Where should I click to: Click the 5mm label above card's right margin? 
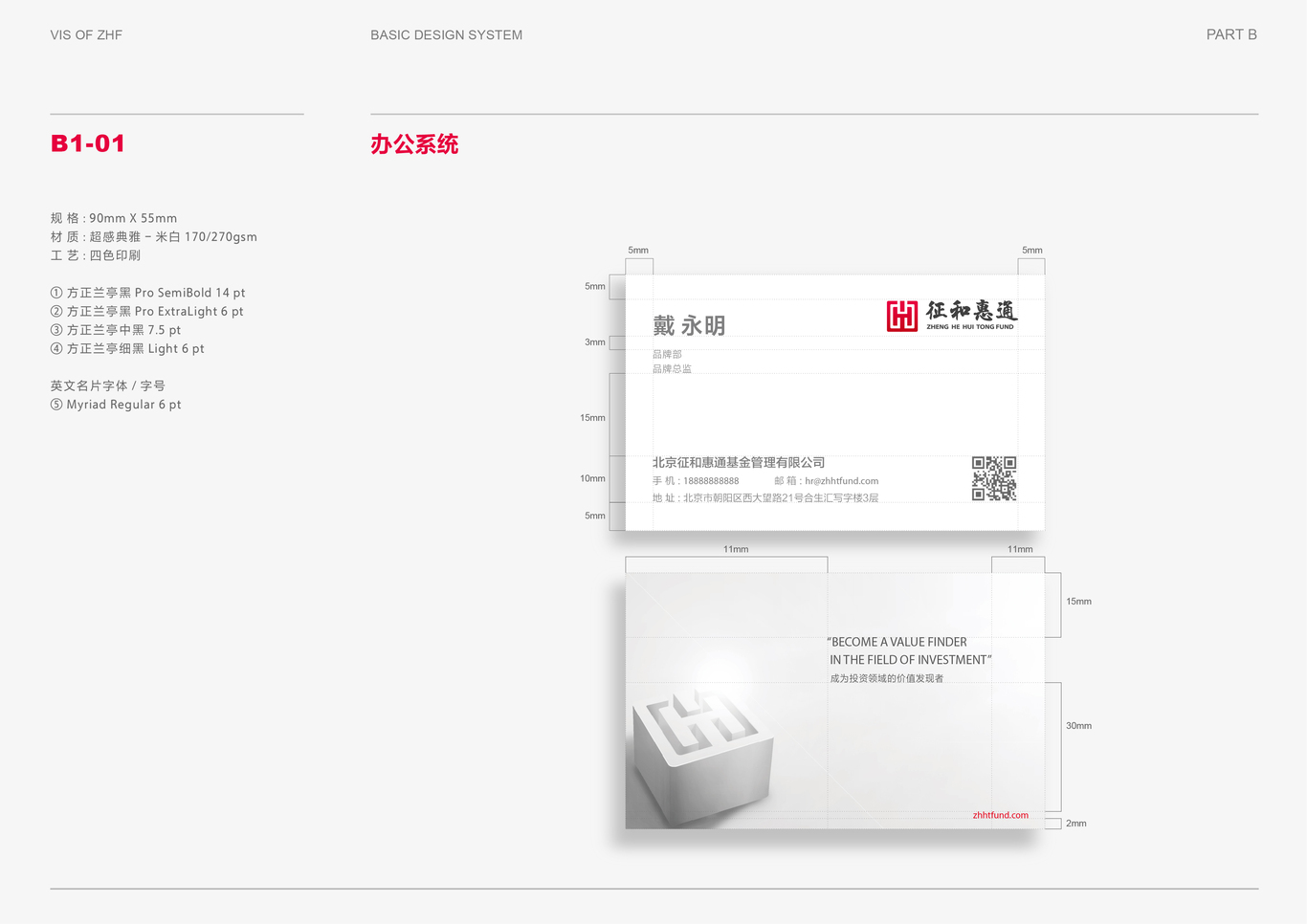pos(1032,250)
